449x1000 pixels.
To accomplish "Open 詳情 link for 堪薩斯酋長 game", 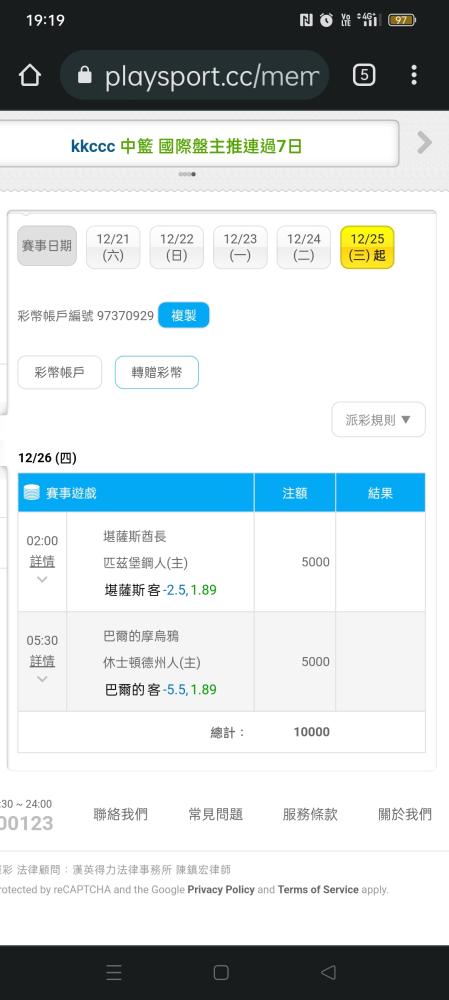I will (42, 562).
